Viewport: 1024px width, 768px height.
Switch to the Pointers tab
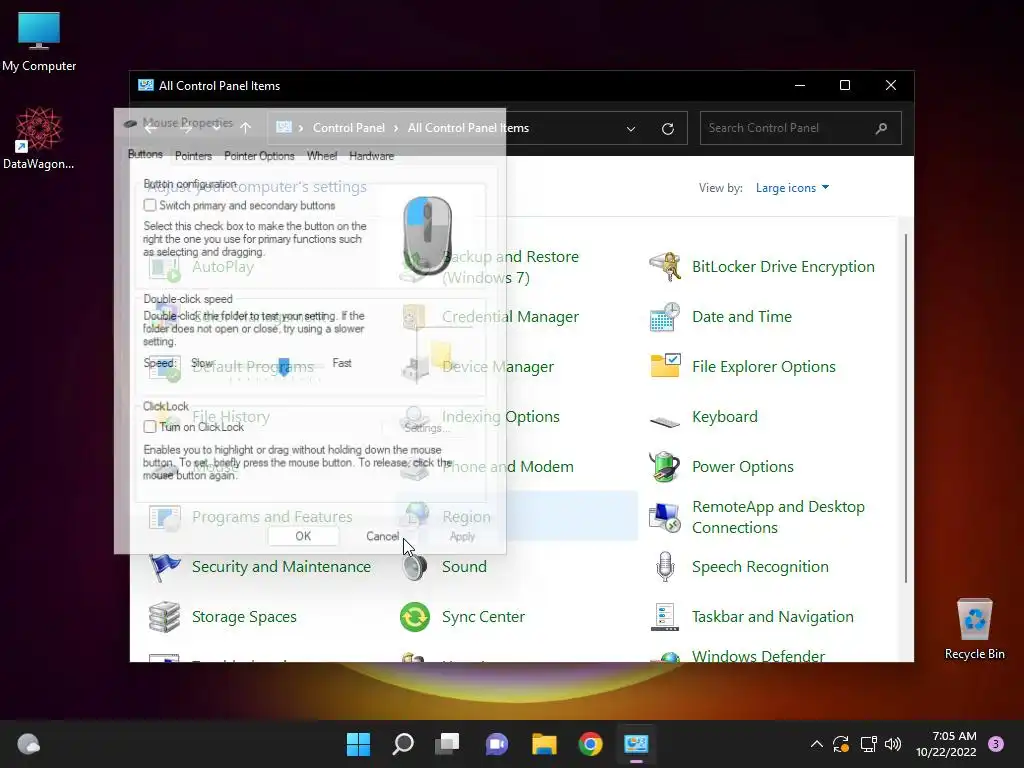(193, 156)
